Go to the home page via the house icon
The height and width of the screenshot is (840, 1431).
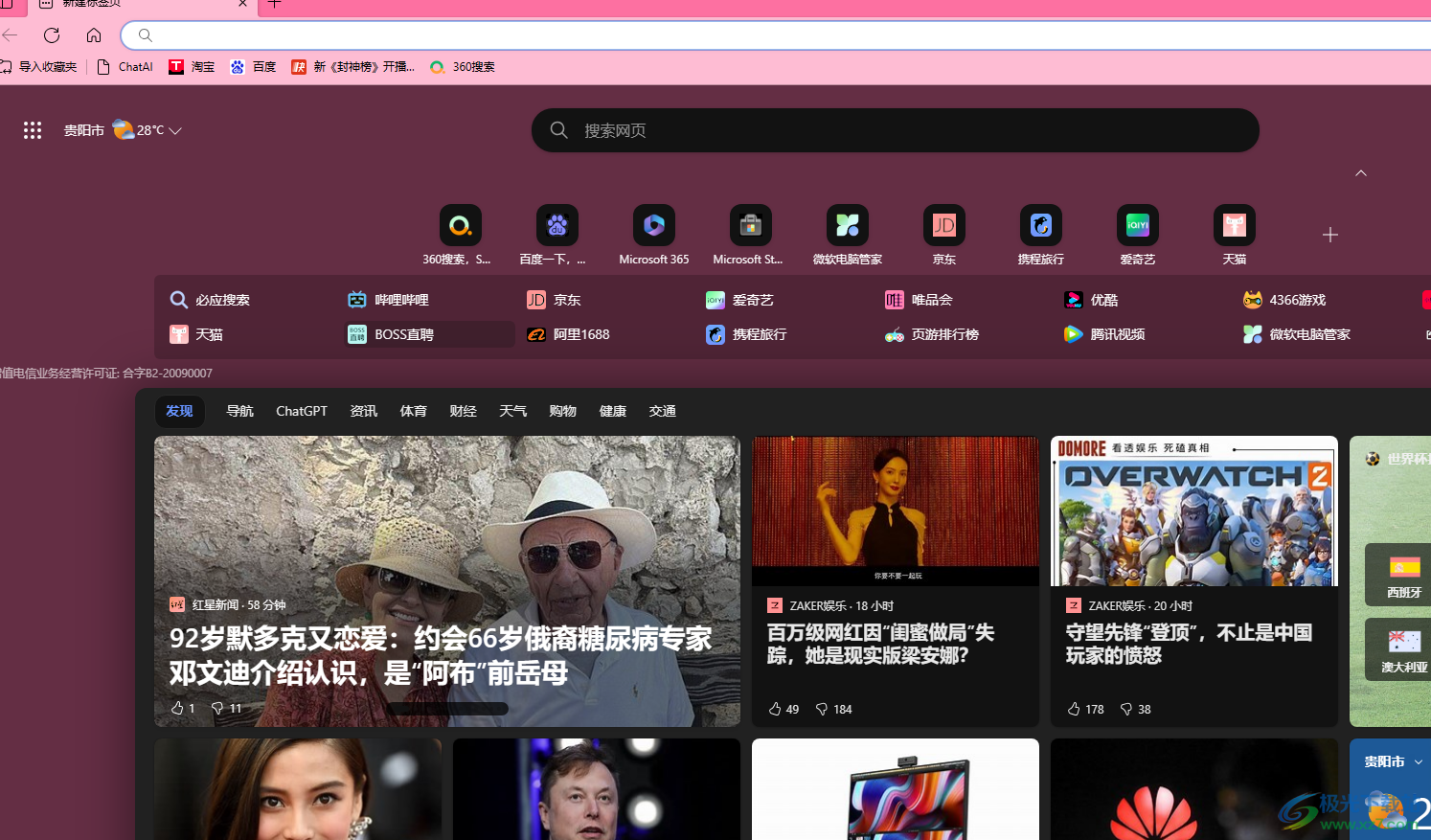94,35
